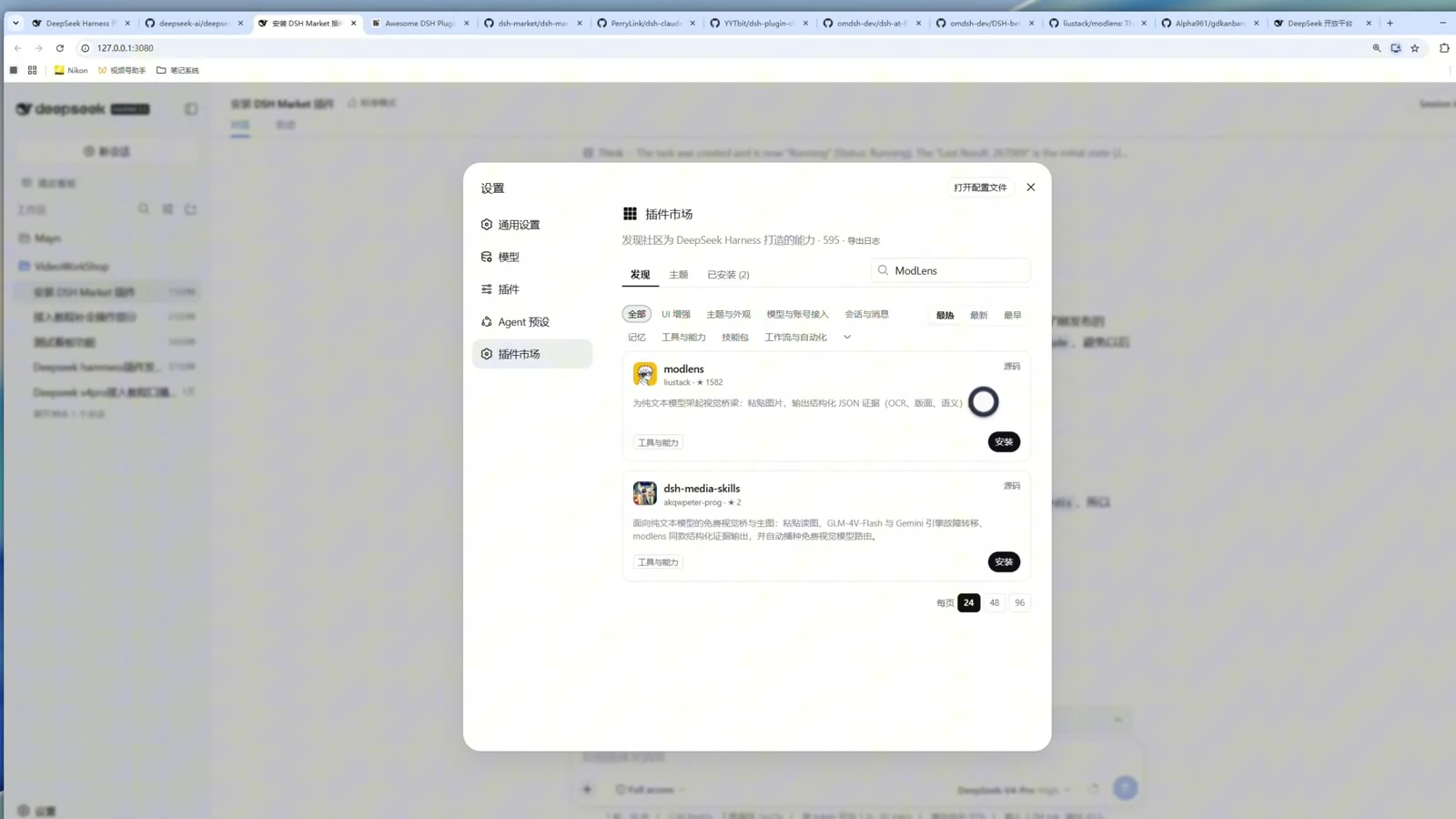Install the modlens plugin
This screenshot has width=1456, height=819.
pyautogui.click(x=1004, y=442)
